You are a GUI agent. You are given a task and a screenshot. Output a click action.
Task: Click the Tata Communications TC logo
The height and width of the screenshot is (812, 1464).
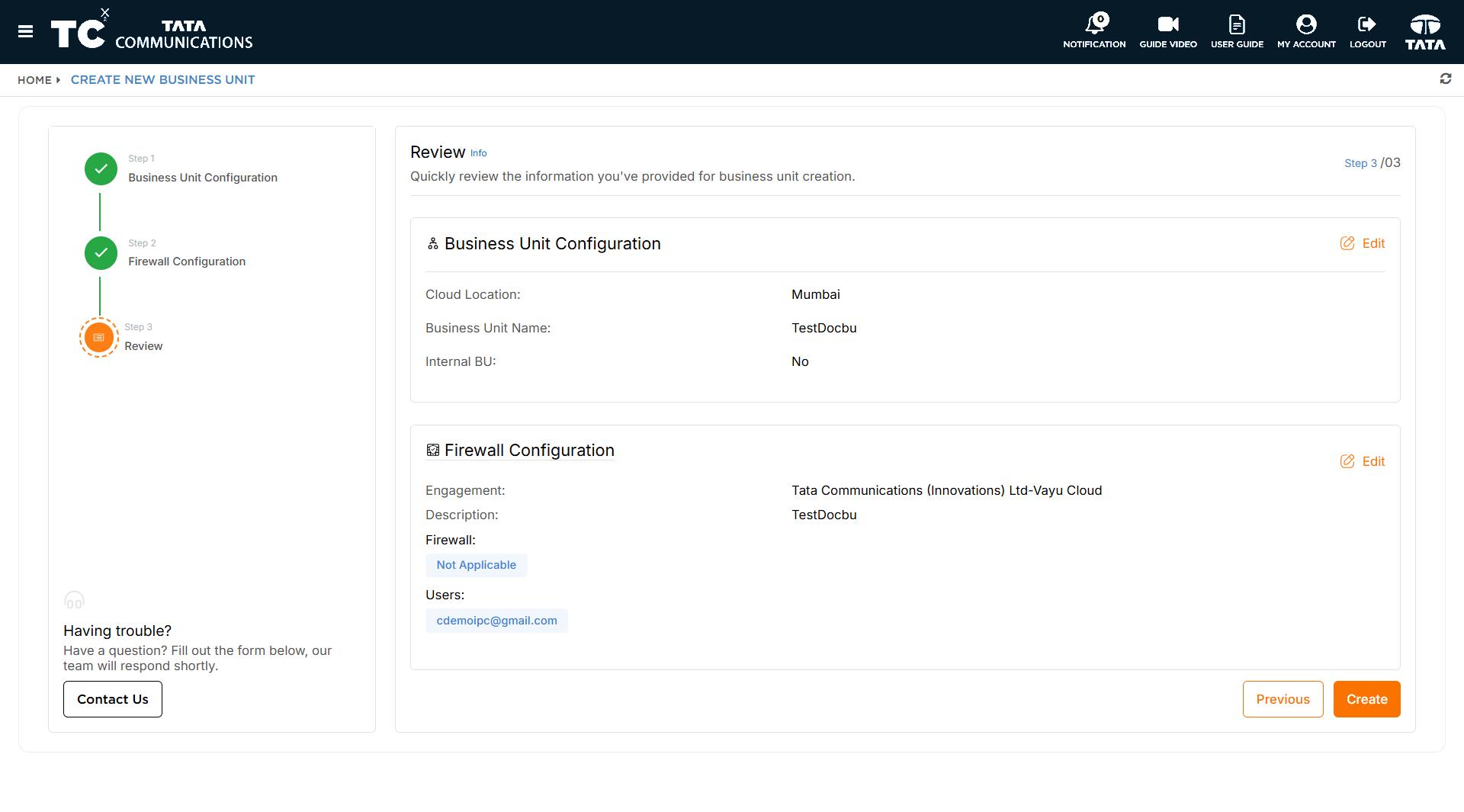tap(152, 31)
